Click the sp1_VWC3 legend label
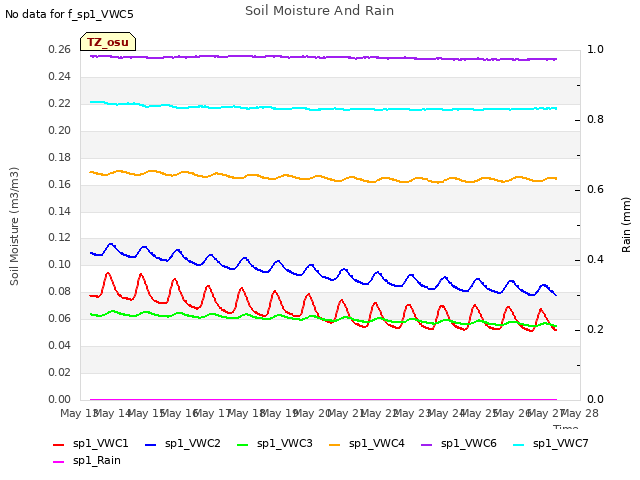Image resolution: width=640 pixels, height=480 pixels. [284, 443]
